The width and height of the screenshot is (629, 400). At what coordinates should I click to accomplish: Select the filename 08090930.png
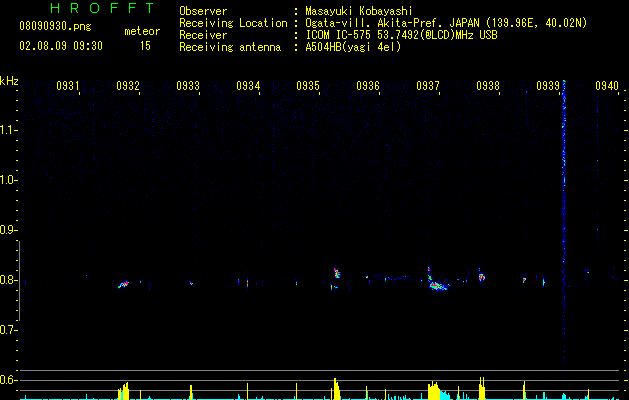click(55, 27)
